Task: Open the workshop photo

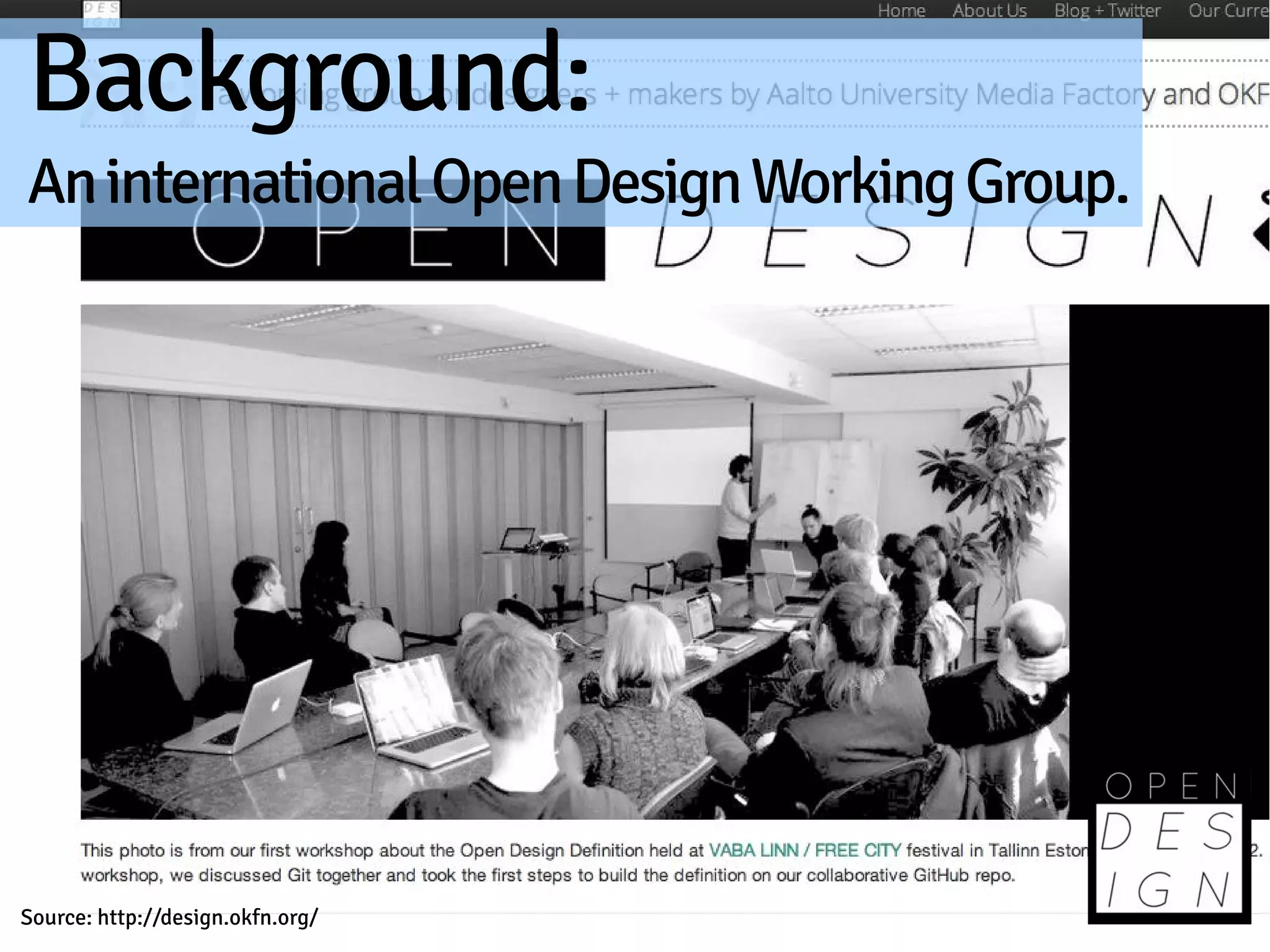Action: (575, 562)
